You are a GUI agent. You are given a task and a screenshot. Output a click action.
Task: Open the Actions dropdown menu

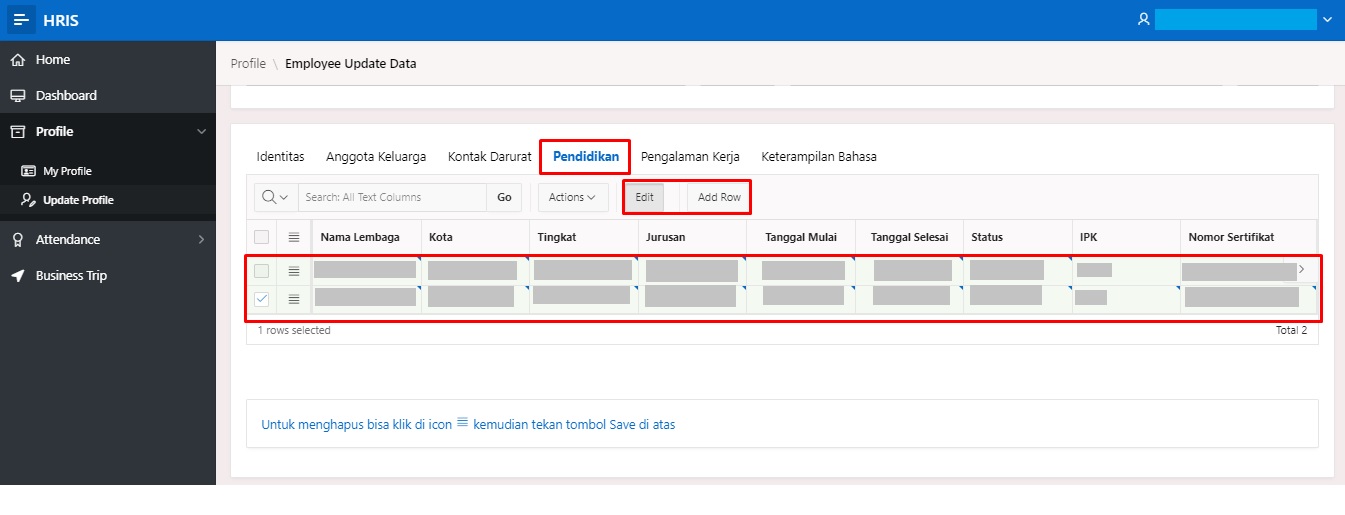pyautogui.click(x=573, y=197)
